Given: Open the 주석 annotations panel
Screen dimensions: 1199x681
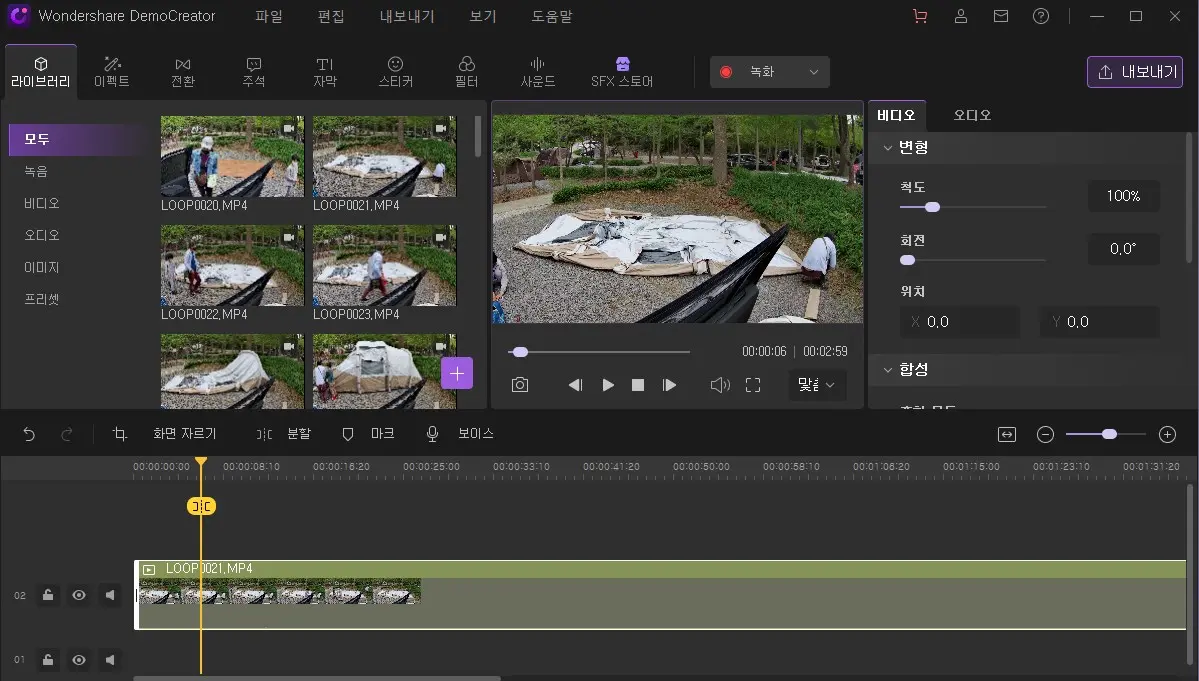Looking at the screenshot, I should pos(254,72).
